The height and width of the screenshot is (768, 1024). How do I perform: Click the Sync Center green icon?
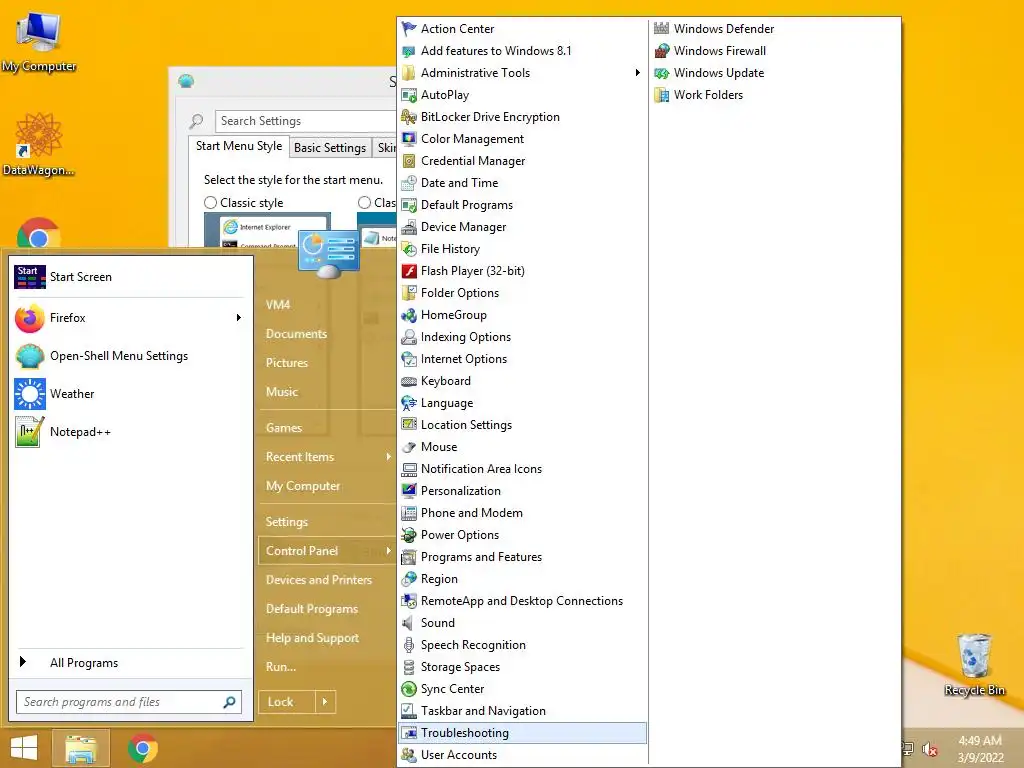pos(409,689)
